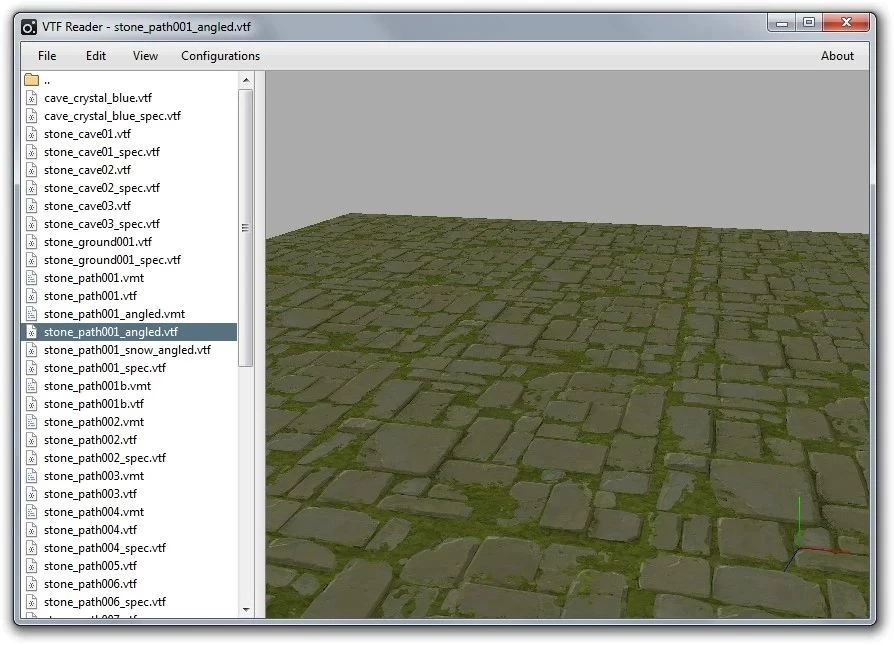The height and width of the screenshot is (645, 894).
Task: Click the file list scrollbar up arrow
Action: pyautogui.click(x=246, y=79)
